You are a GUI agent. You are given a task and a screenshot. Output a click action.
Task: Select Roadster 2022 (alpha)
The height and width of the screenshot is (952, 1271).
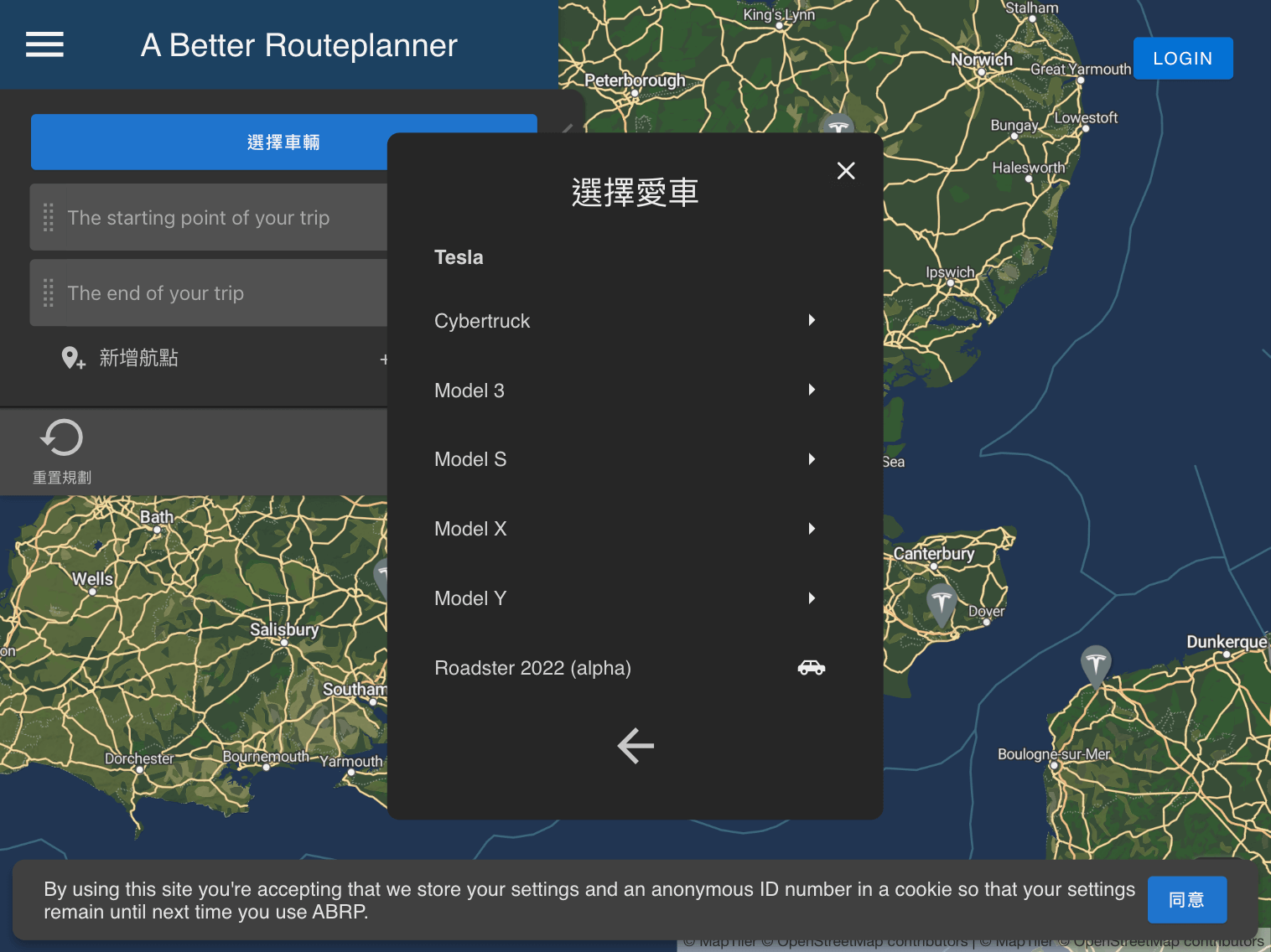pyautogui.click(x=635, y=668)
